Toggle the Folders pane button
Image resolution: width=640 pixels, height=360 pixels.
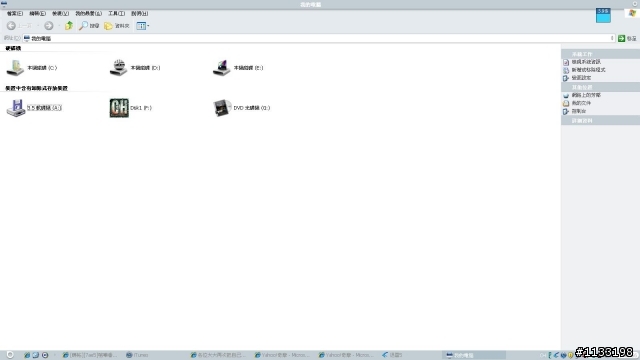pyautogui.click(x=117, y=26)
